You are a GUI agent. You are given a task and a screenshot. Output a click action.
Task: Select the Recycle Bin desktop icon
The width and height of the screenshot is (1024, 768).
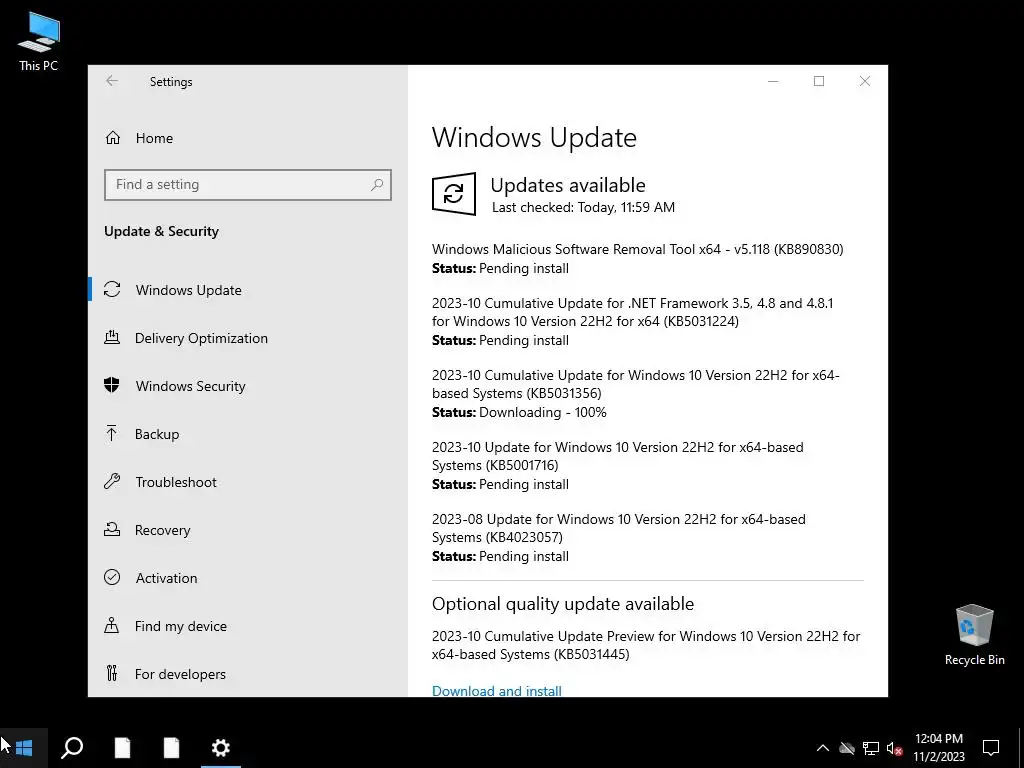pos(974,635)
